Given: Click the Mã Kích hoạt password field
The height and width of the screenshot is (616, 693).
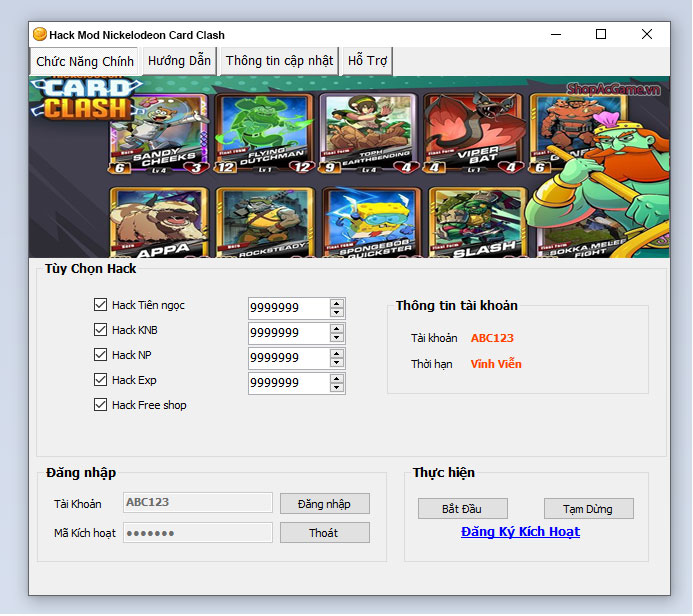Looking at the screenshot, I should 198,532.
